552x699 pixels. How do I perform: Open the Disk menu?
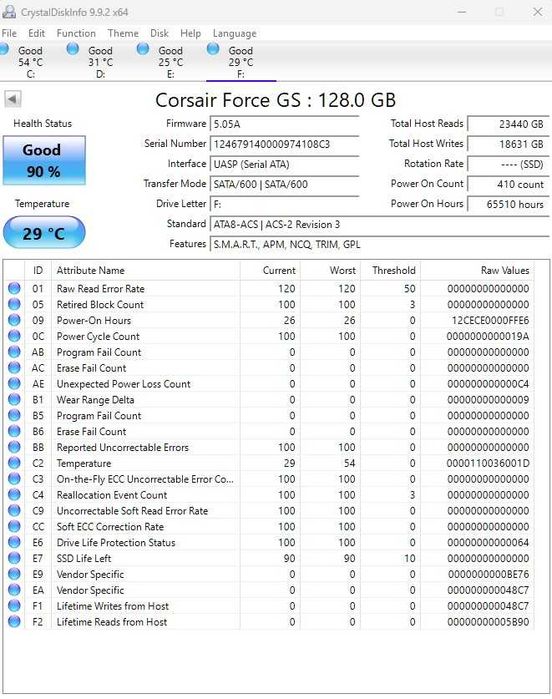[x=159, y=33]
